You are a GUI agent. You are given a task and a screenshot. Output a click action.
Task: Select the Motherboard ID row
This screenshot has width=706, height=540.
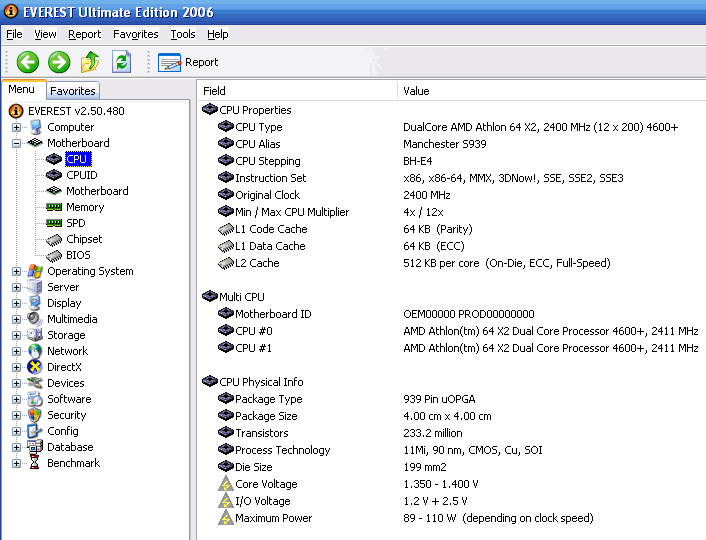451,314
